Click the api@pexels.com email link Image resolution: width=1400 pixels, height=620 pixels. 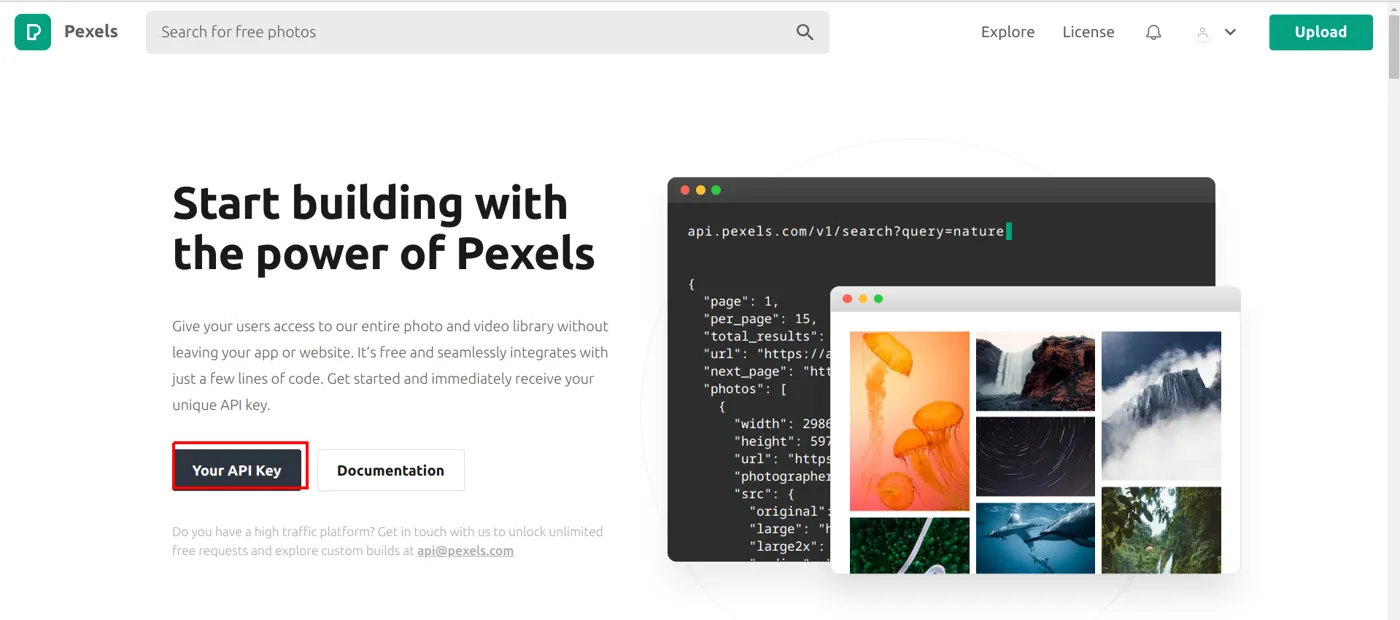[465, 551]
